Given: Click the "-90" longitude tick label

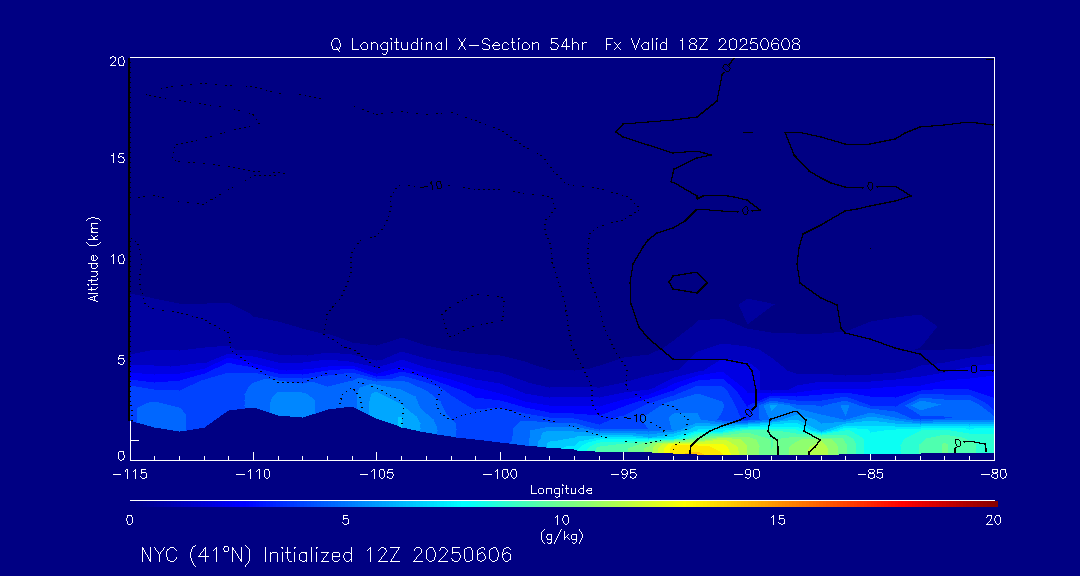Looking at the screenshot, I should pyautogui.click(x=747, y=475).
